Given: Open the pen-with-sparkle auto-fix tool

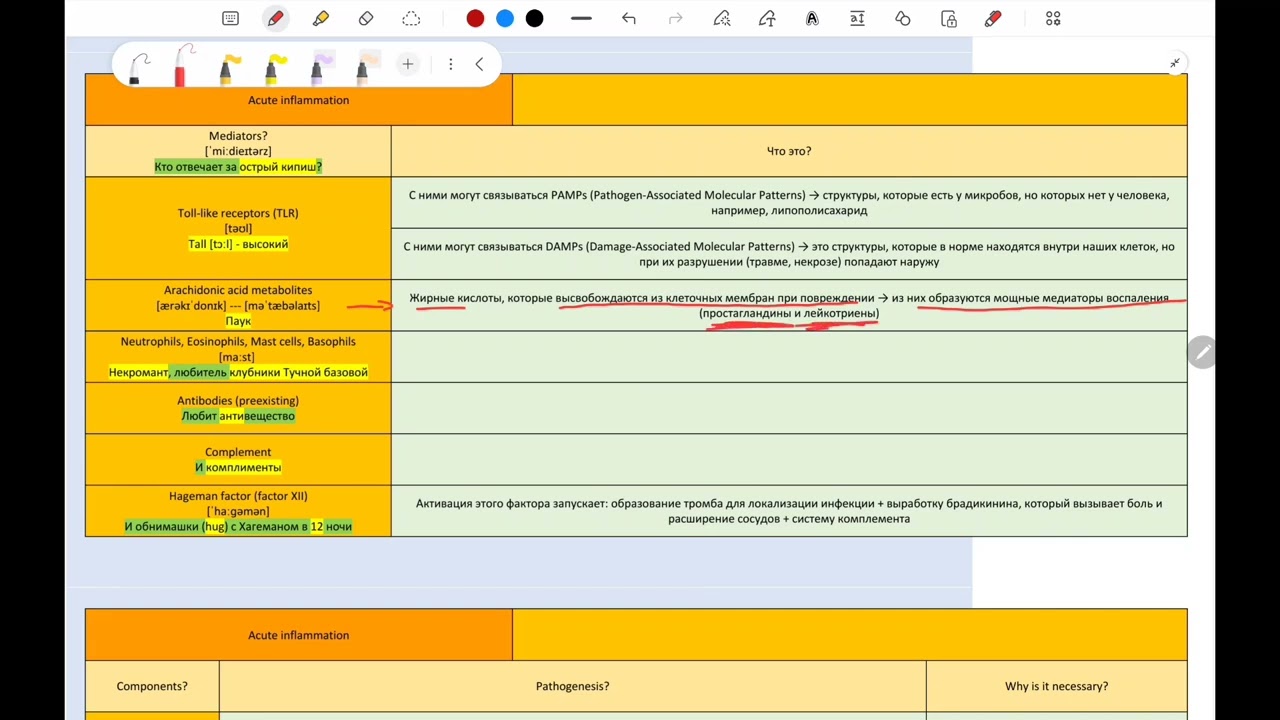Looking at the screenshot, I should pyautogui.click(x=721, y=19).
